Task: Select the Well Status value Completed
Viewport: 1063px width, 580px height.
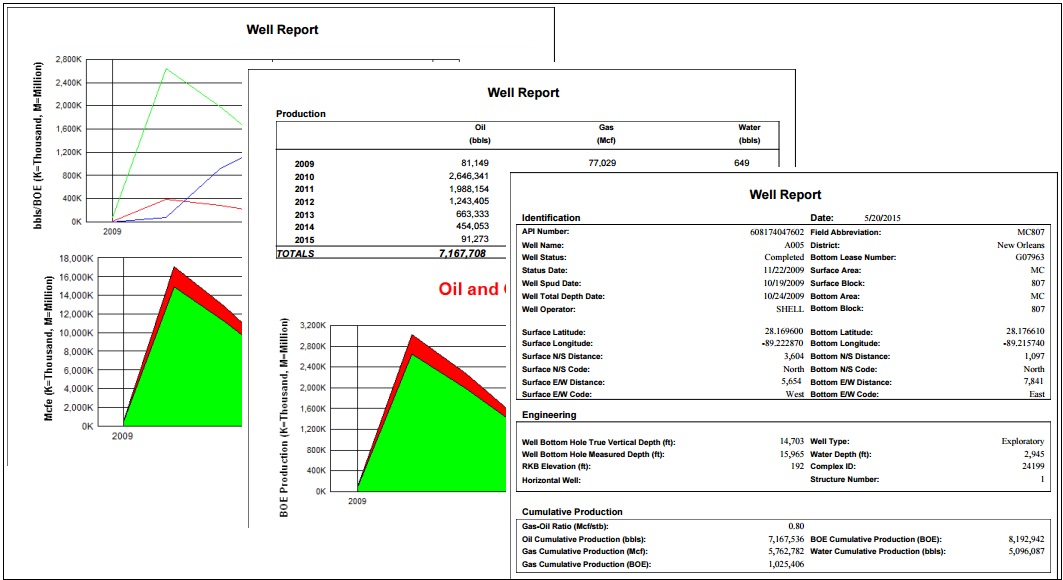Action: click(784, 257)
